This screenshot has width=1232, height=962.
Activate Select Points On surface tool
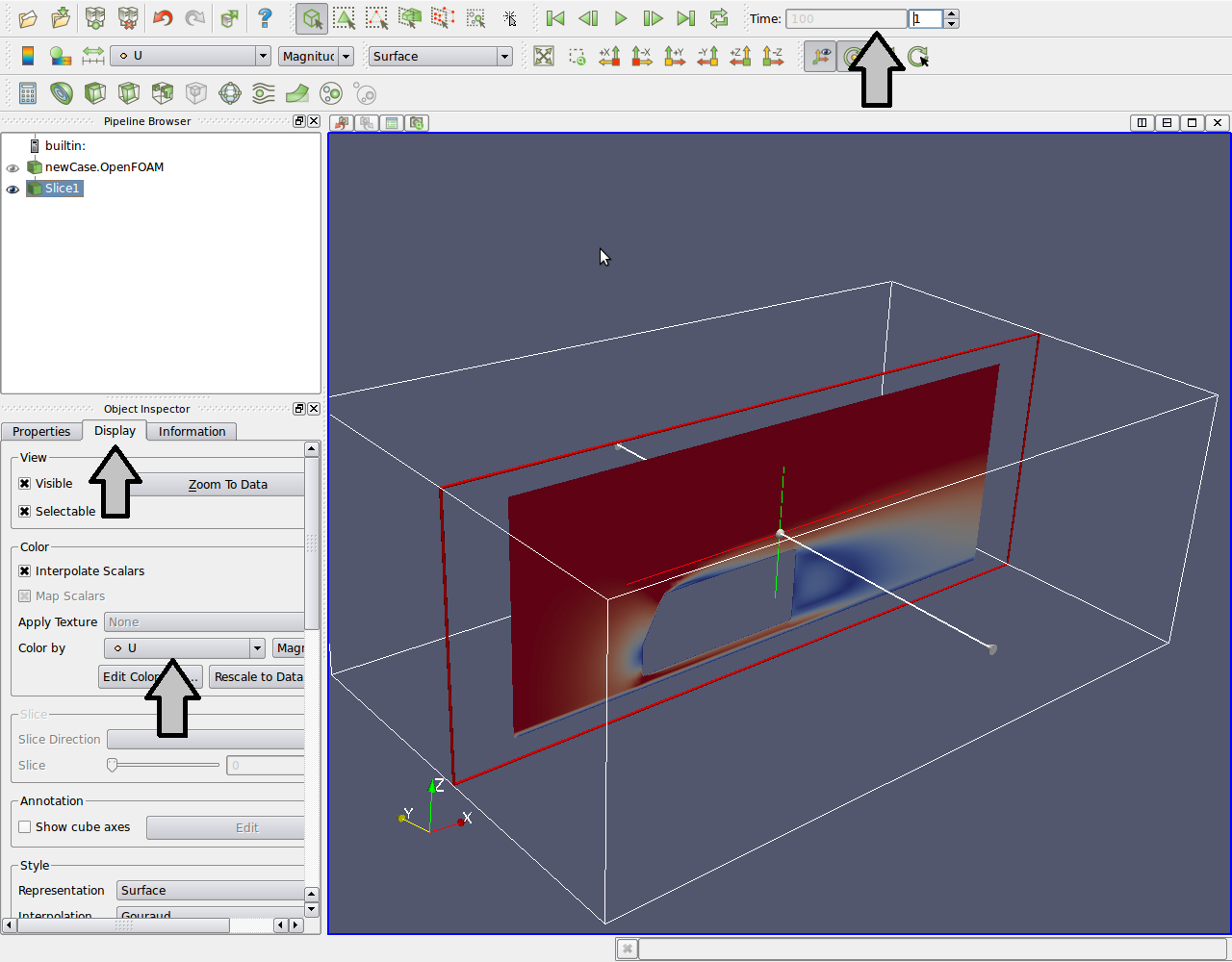(x=376, y=18)
